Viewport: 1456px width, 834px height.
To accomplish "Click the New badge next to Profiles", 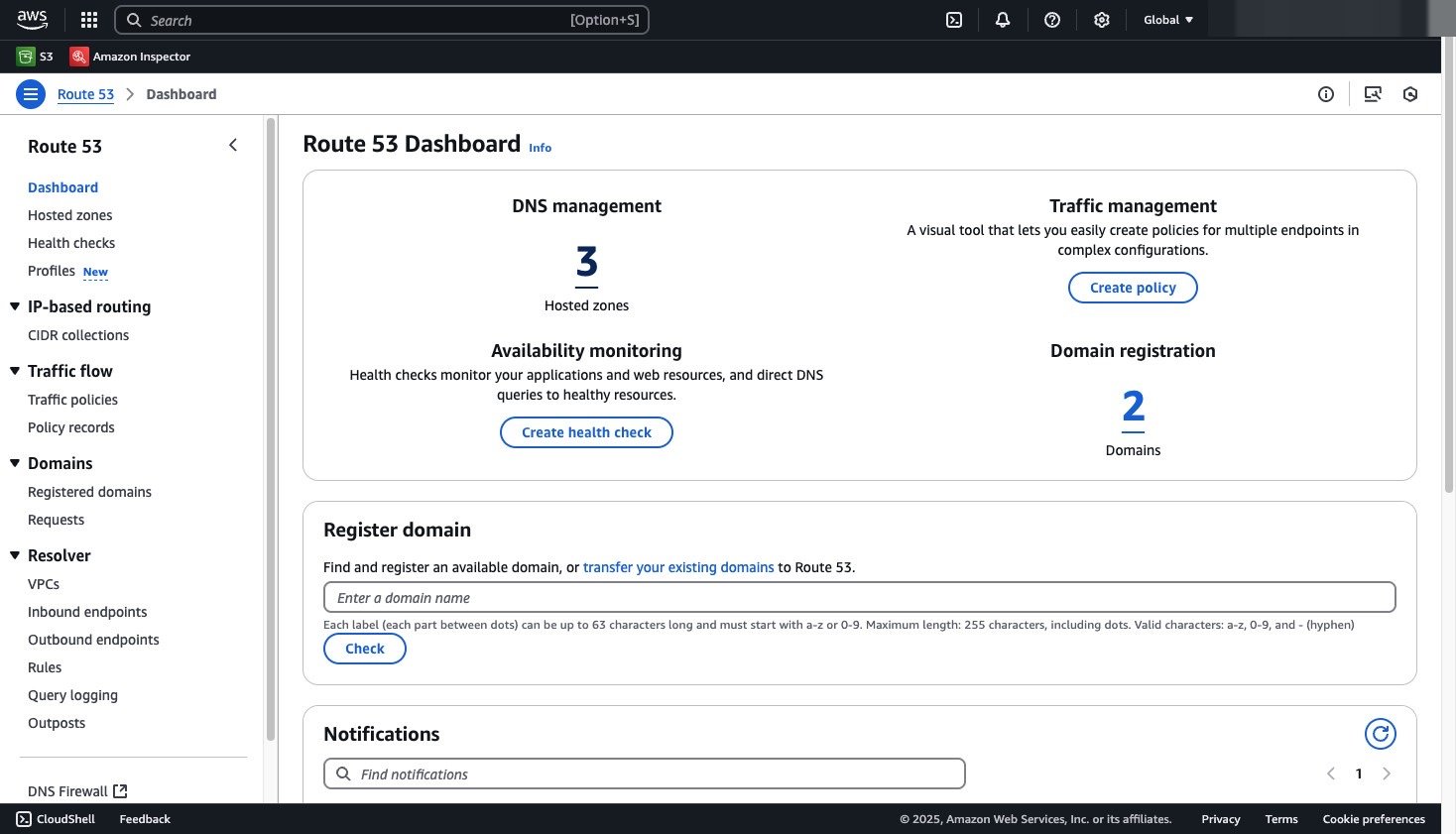I will coord(95,272).
